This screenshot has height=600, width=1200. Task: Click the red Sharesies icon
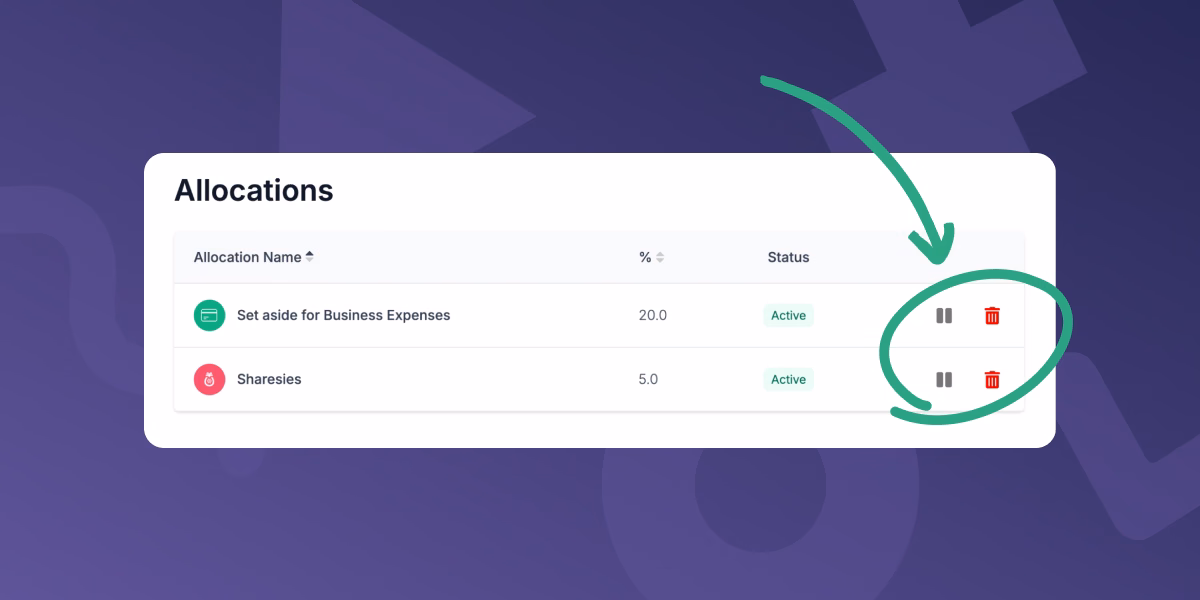coord(209,379)
